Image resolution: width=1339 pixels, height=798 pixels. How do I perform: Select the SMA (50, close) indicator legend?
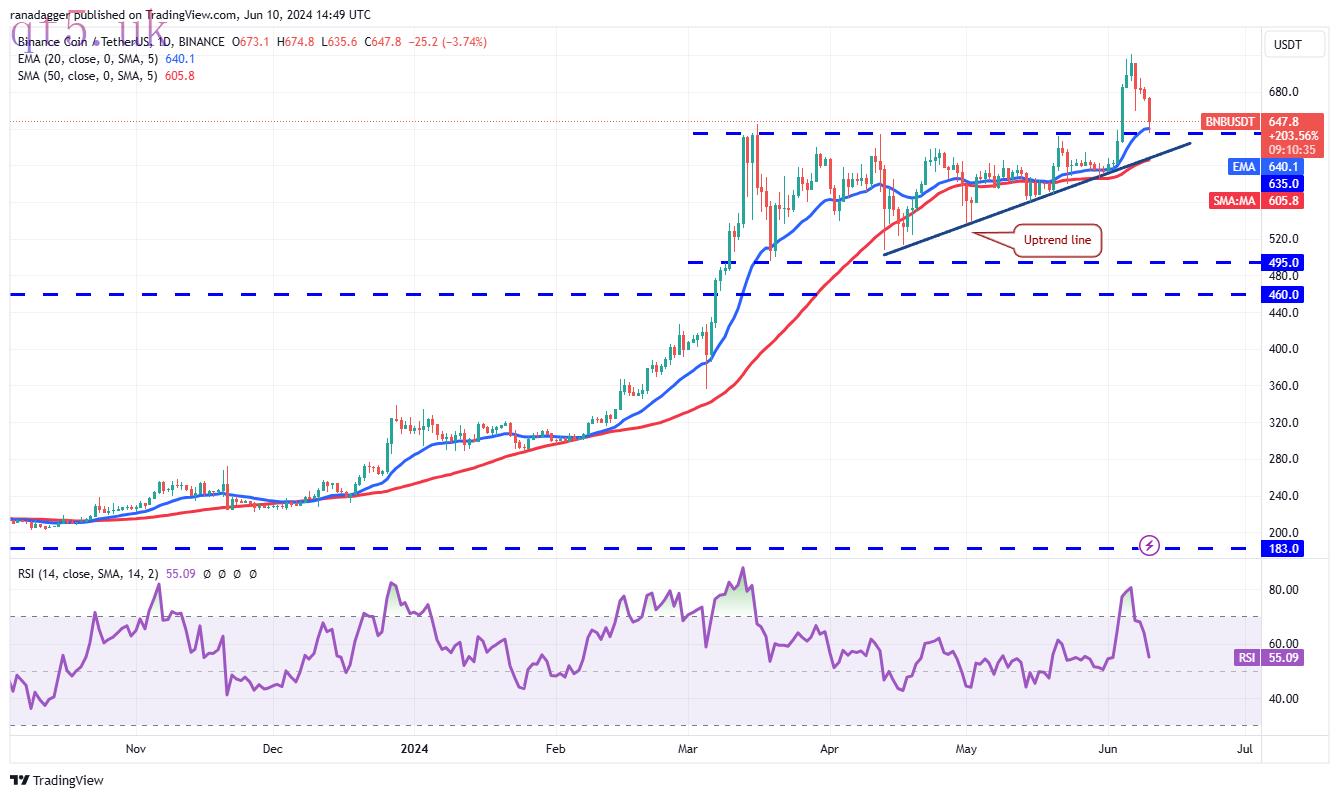106,76
